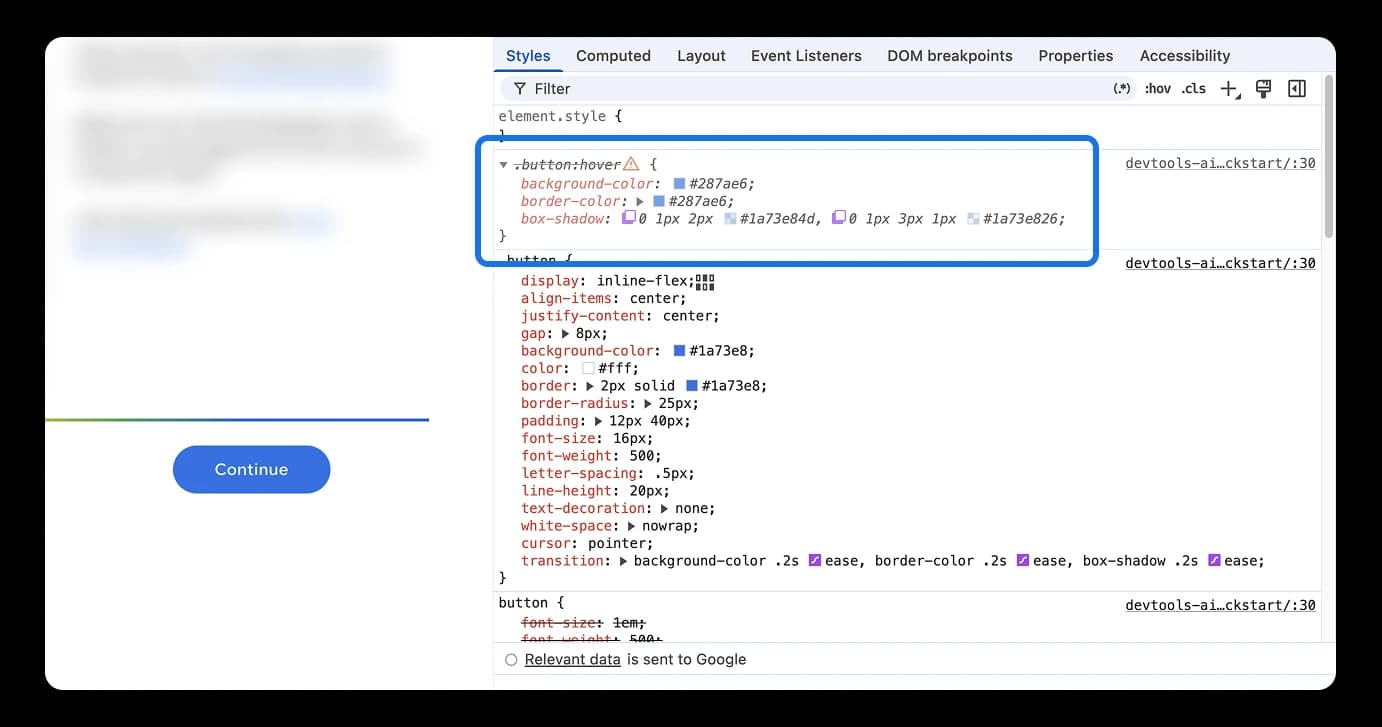1382x727 pixels.
Task: Open easing editor icon after 'border-color .2s'
Action: coord(1023,561)
